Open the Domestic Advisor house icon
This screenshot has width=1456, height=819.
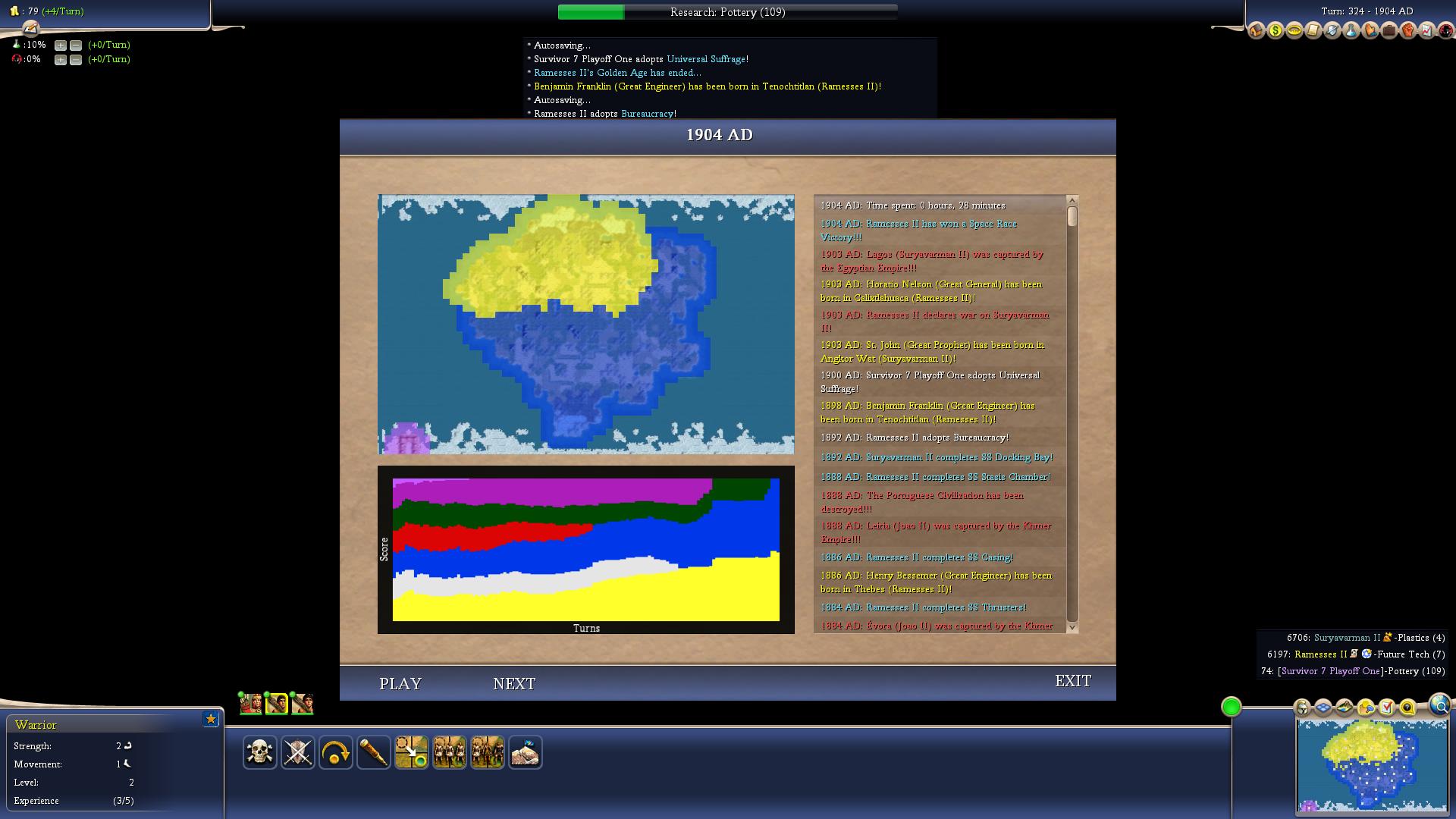pos(1257,30)
